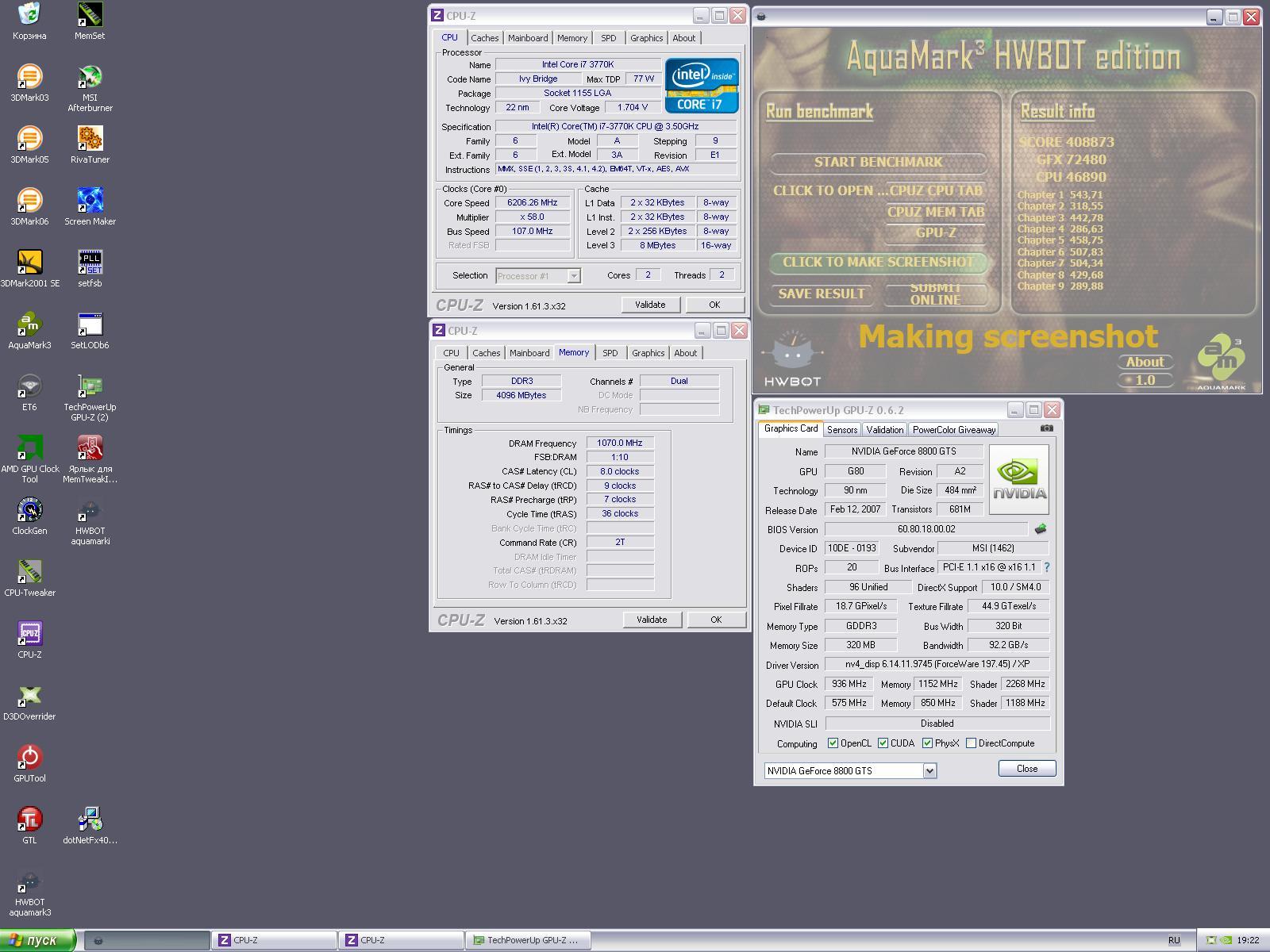The image size is (1270, 952).
Task: Launch Screen Maker desktop icon
Action: point(90,207)
